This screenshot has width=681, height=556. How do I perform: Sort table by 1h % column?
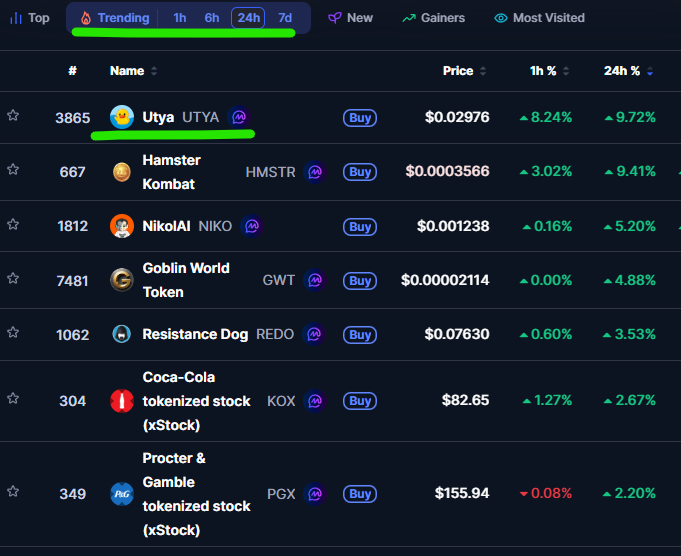click(549, 71)
